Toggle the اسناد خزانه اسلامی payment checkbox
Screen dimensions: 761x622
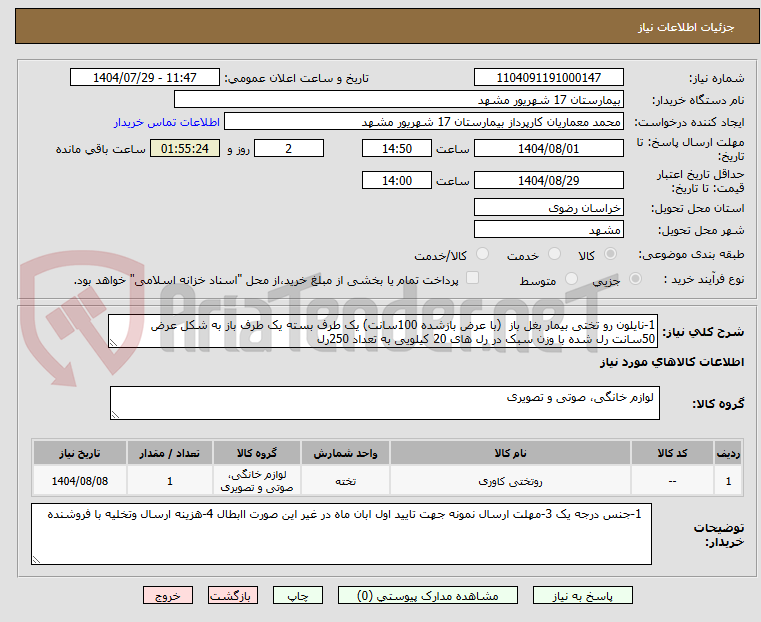pyautogui.click(x=473, y=279)
